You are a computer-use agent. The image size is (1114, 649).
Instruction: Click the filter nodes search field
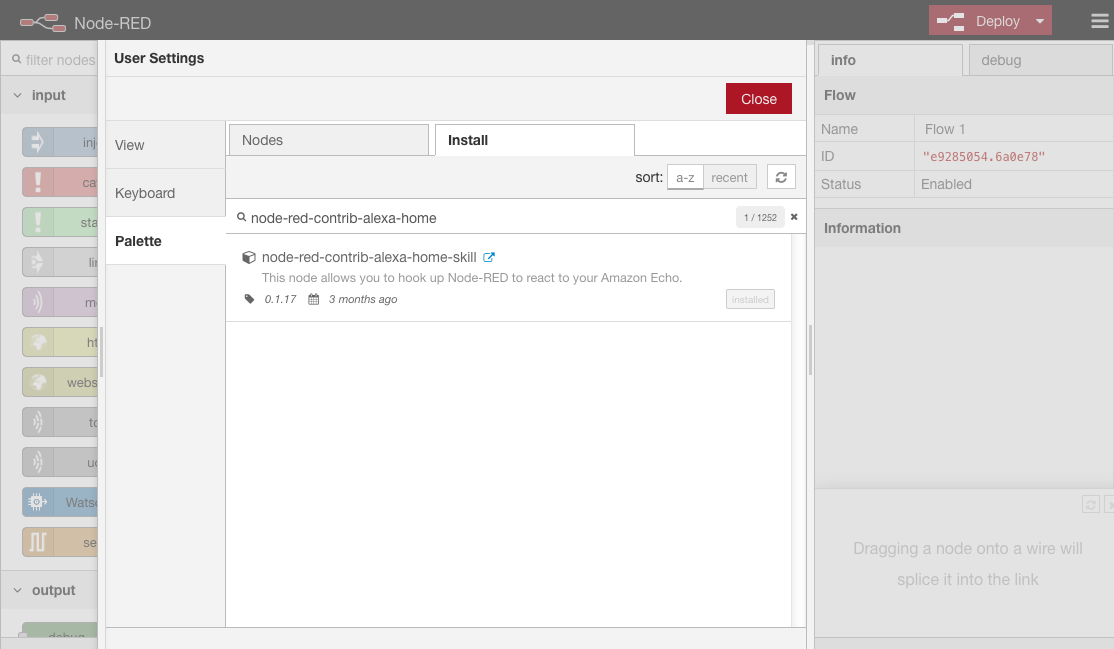[x=54, y=60]
